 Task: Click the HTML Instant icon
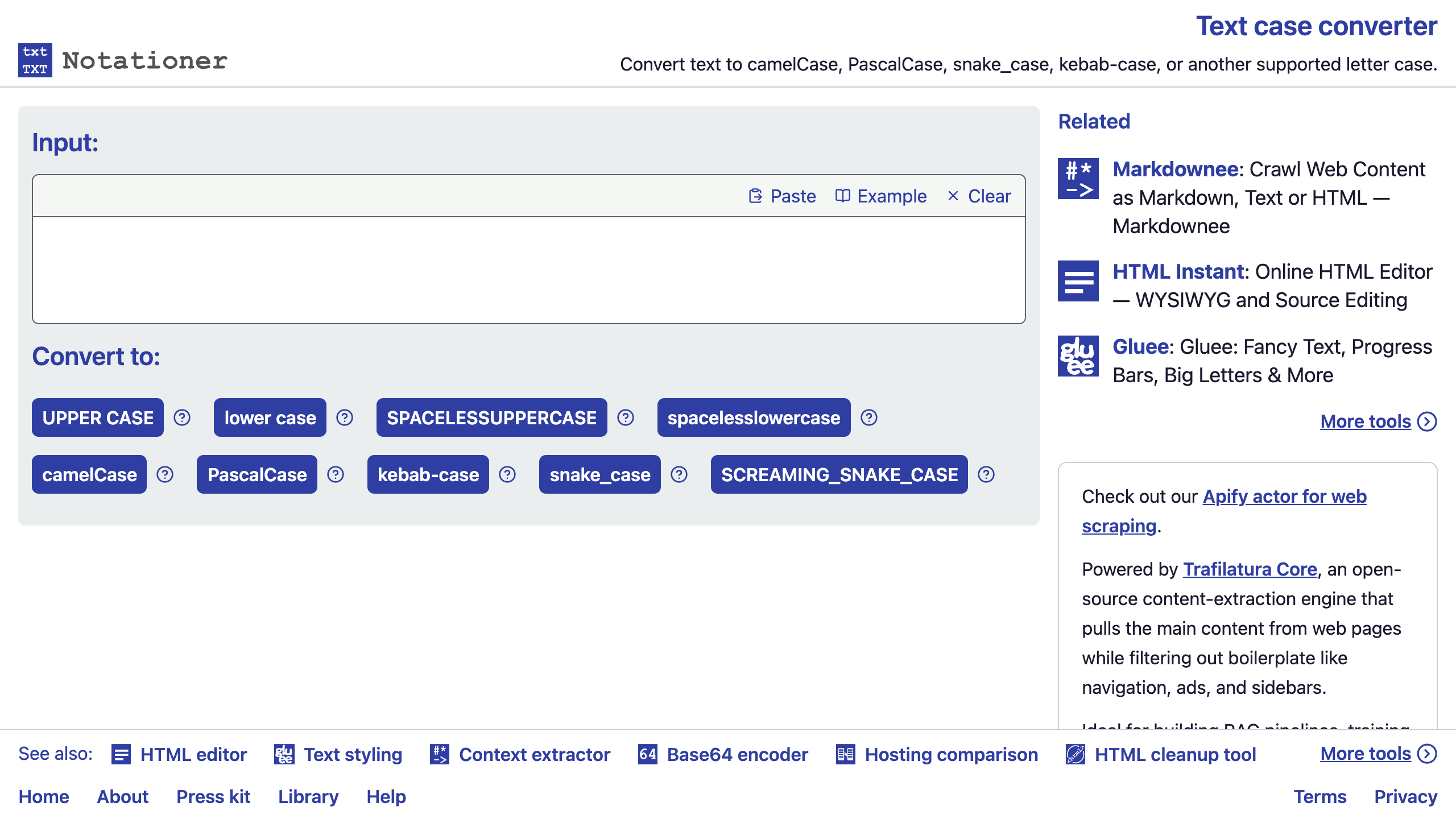[1078, 281]
